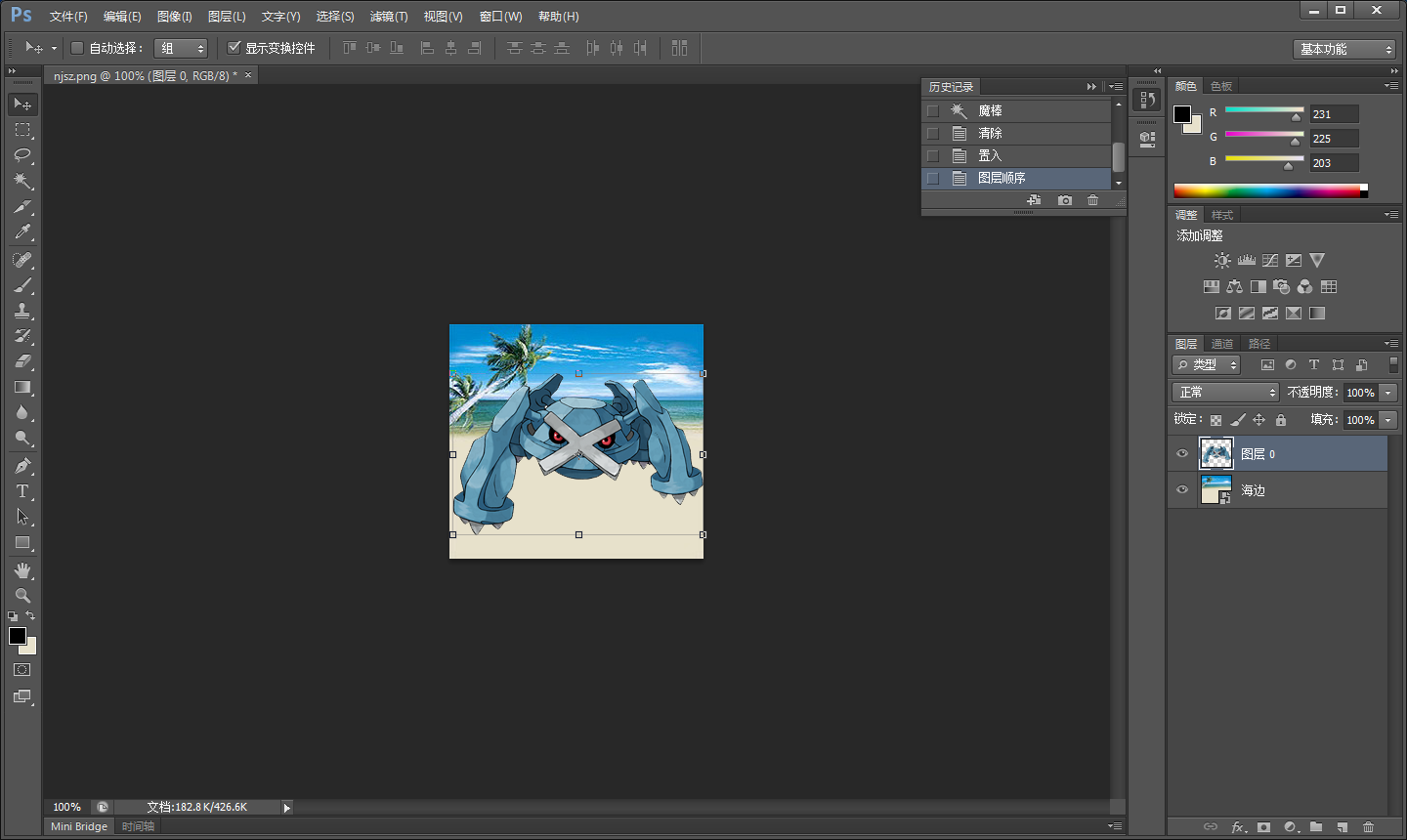Select the Eyedropper tool
1407x840 pixels.
22,231
